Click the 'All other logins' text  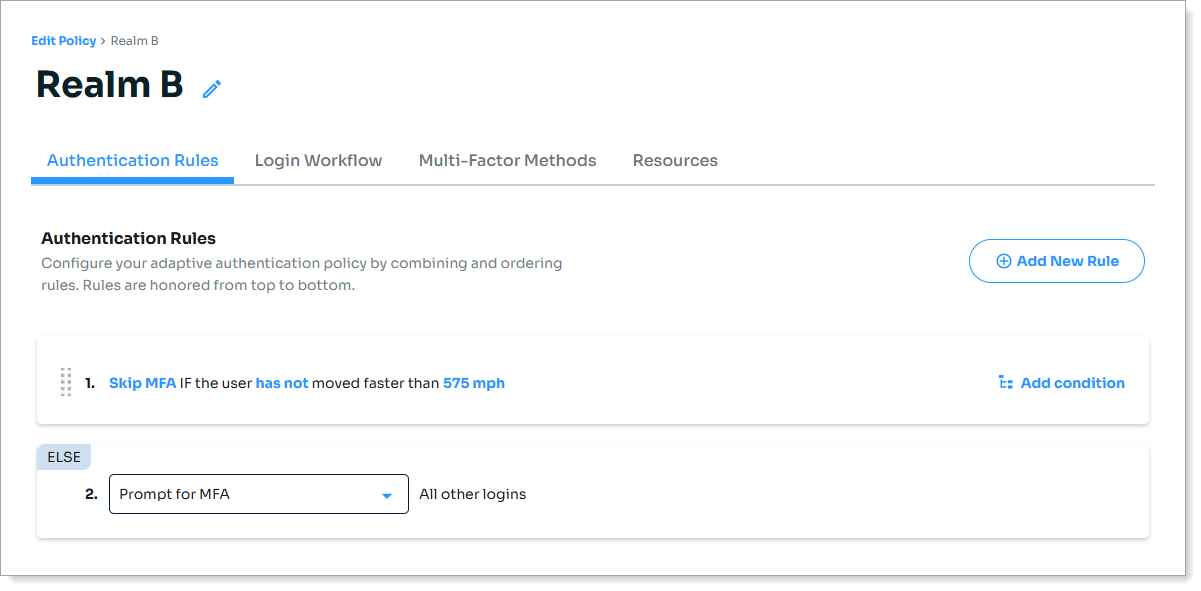pos(472,494)
